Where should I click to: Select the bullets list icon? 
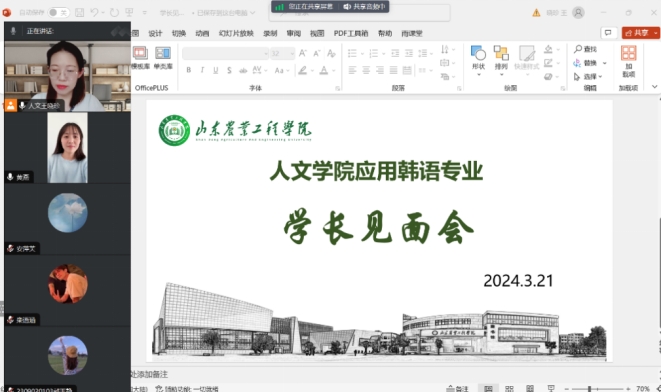point(352,53)
